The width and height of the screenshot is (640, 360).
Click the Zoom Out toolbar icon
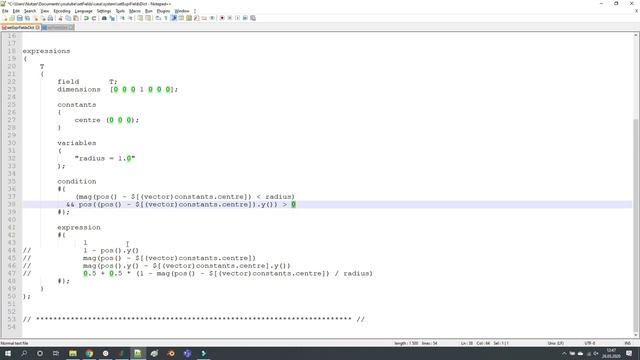coord(131,18)
